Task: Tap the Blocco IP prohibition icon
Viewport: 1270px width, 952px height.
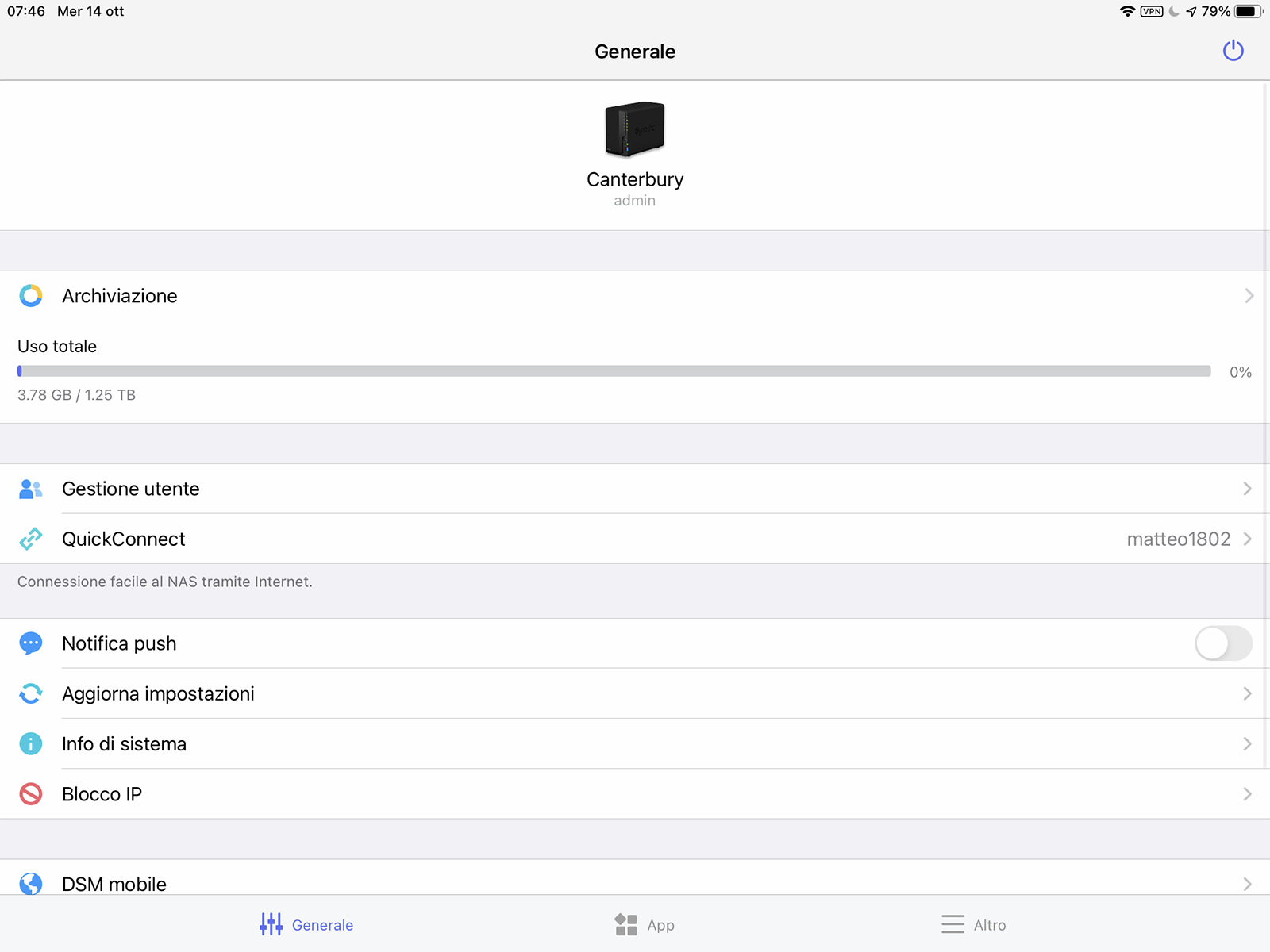Action: [31, 793]
